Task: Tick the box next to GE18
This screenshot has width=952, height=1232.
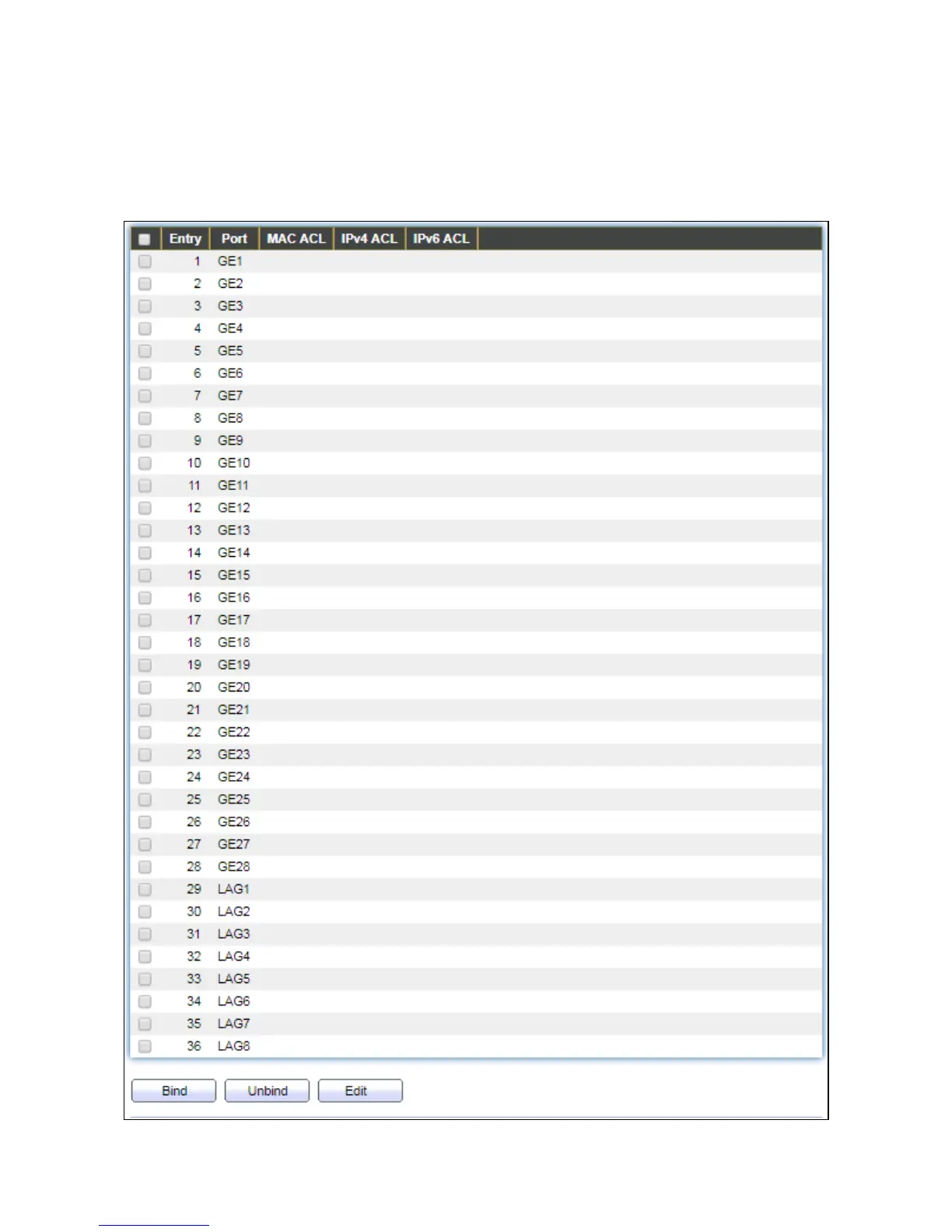Action: coord(145,642)
